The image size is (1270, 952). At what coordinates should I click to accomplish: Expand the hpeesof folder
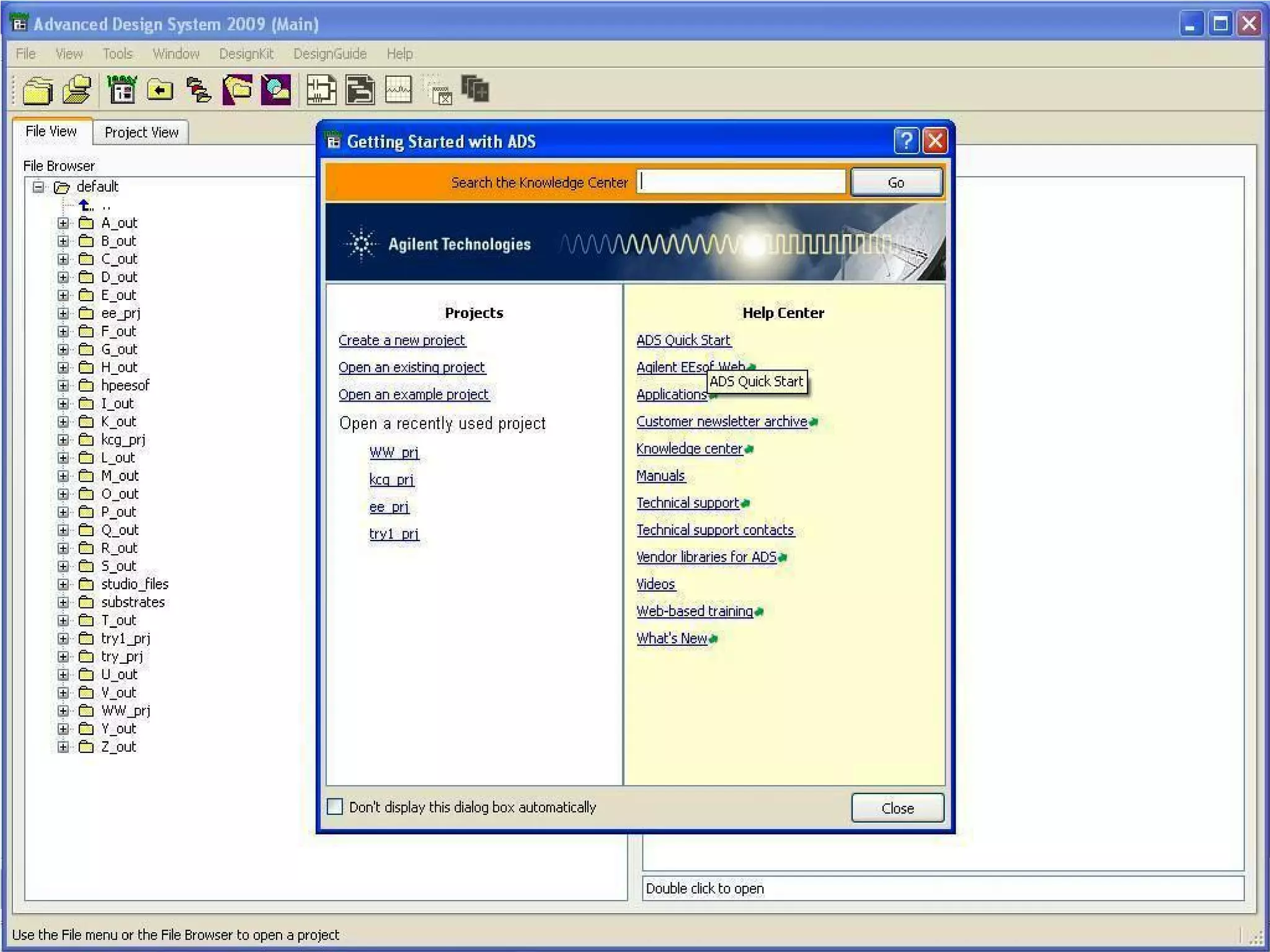point(63,386)
